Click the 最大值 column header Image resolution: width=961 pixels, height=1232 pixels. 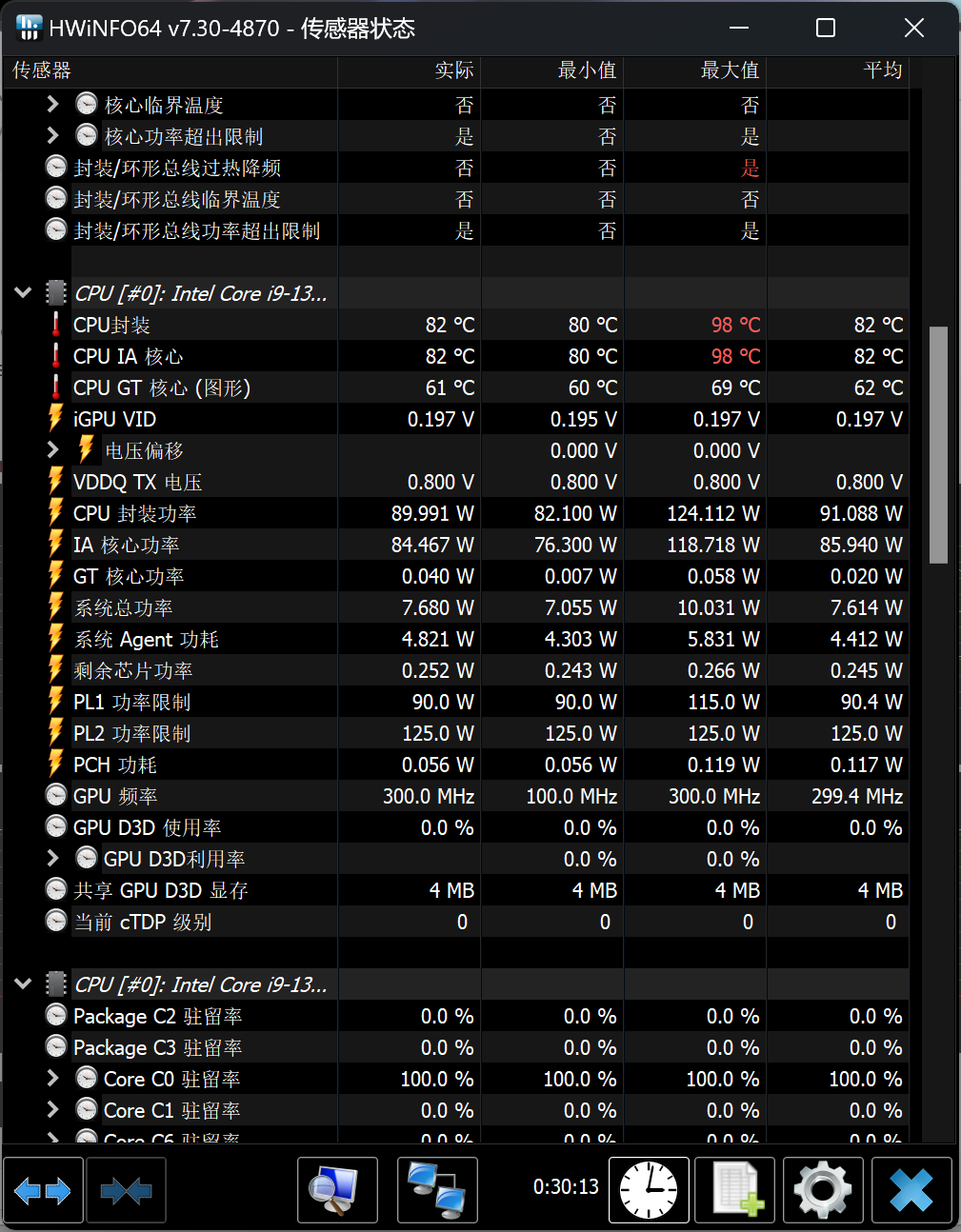point(695,70)
